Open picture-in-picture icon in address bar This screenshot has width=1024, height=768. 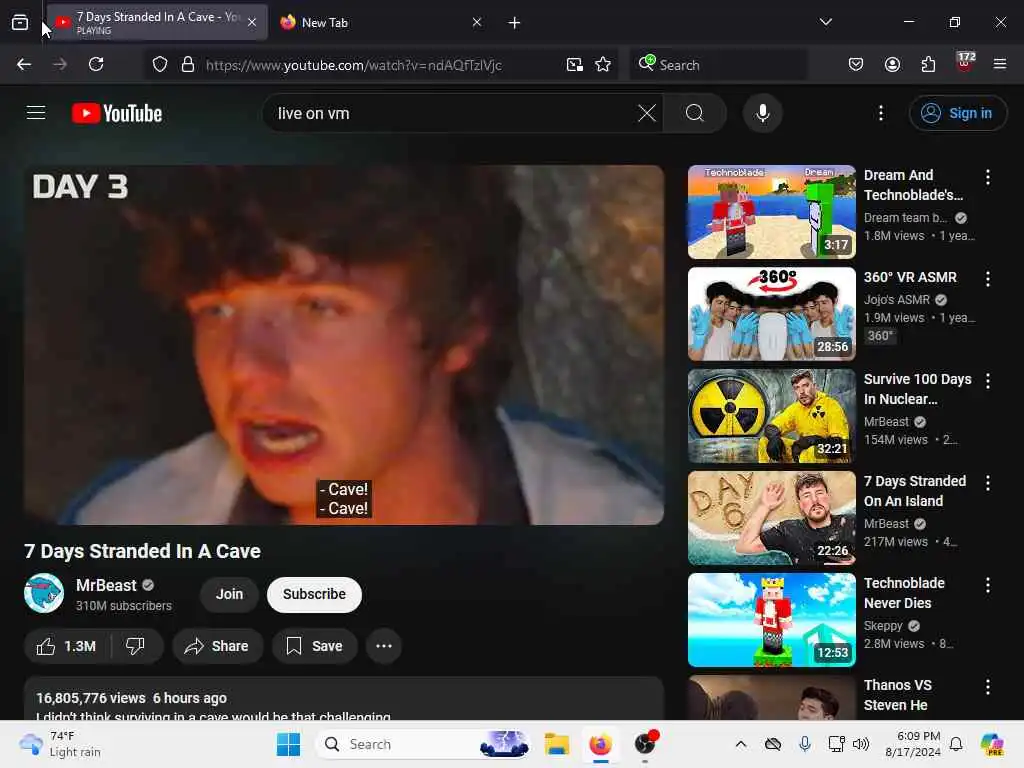point(575,64)
